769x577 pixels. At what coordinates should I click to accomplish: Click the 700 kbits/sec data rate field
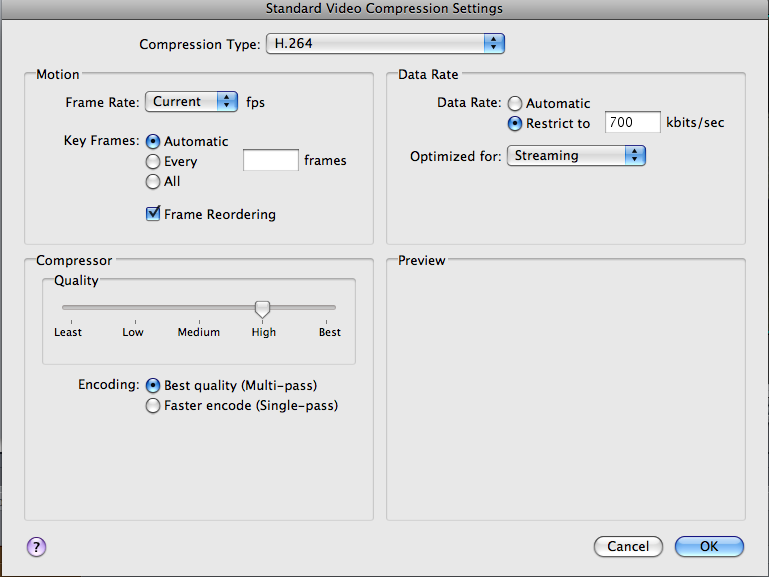coord(633,122)
